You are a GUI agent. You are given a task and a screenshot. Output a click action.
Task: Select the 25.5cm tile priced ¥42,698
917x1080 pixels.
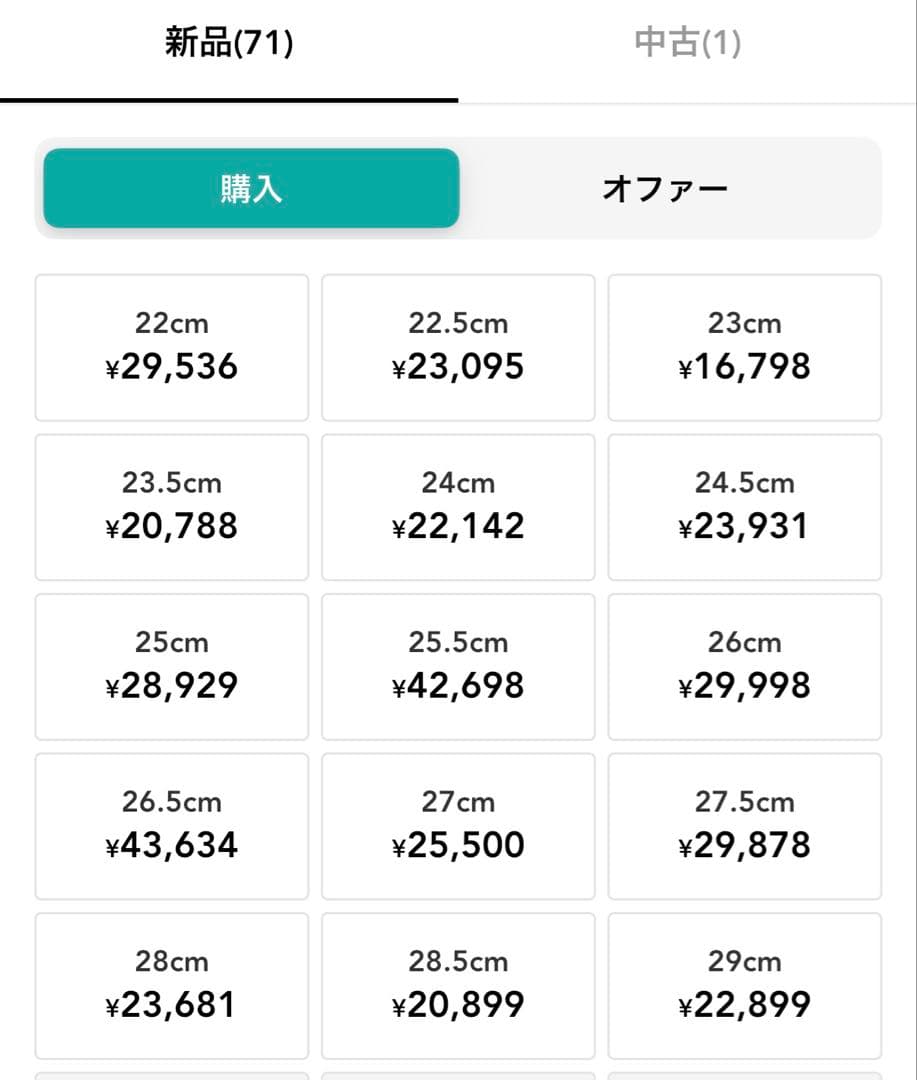pyautogui.click(x=458, y=667)
